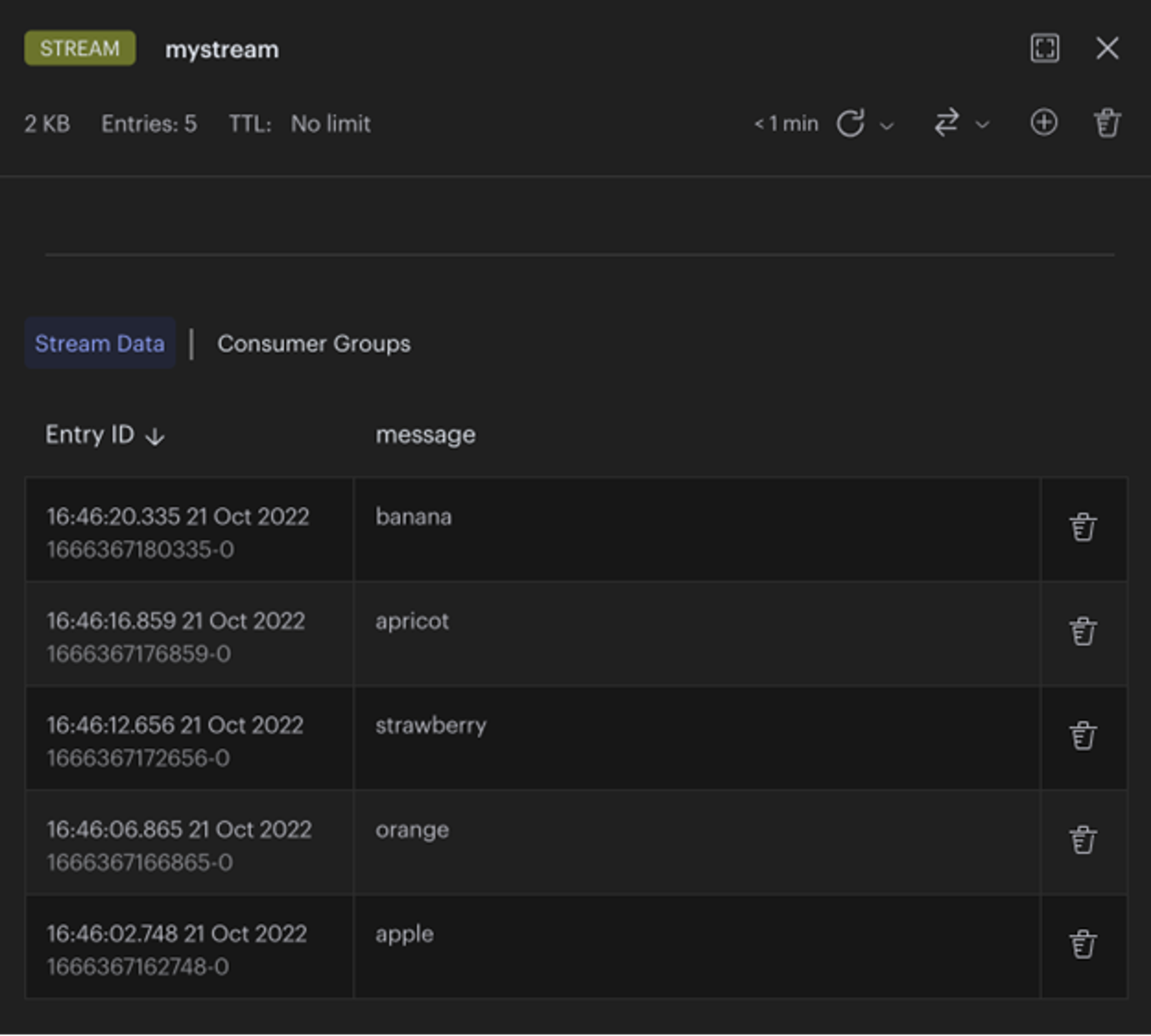Click the add new entry plus icon
This screenshot has width=1151, height=1036.
[x=1043, y=123]
